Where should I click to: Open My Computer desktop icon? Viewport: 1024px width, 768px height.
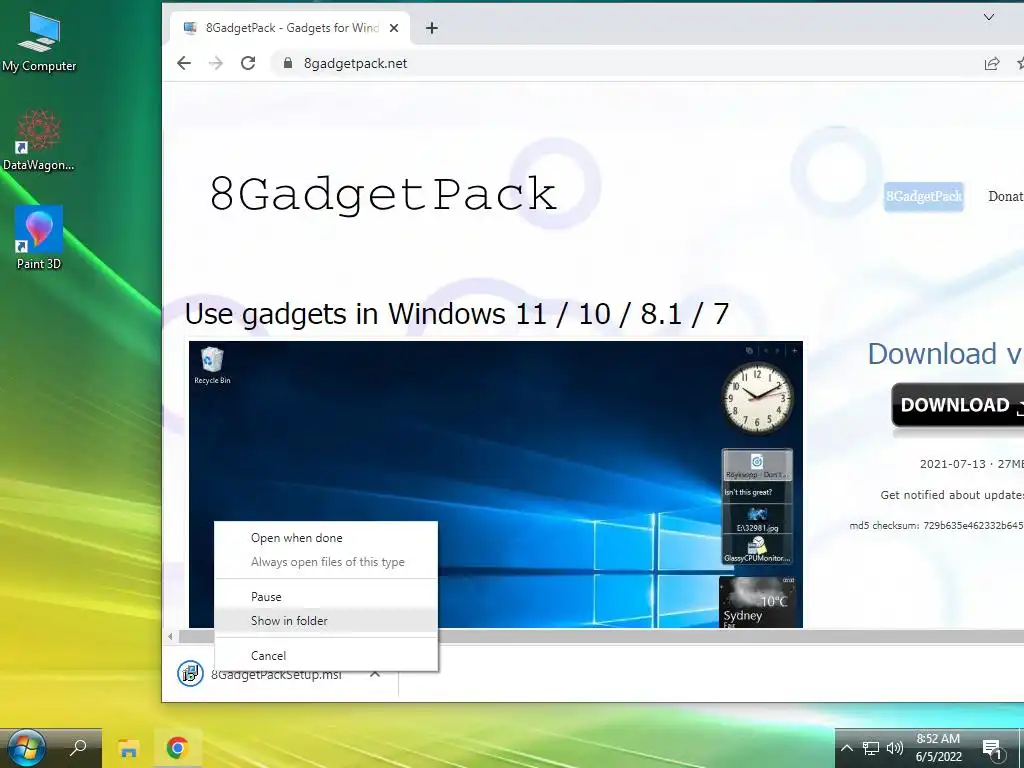pyautogui.click(x=39, y=42)
